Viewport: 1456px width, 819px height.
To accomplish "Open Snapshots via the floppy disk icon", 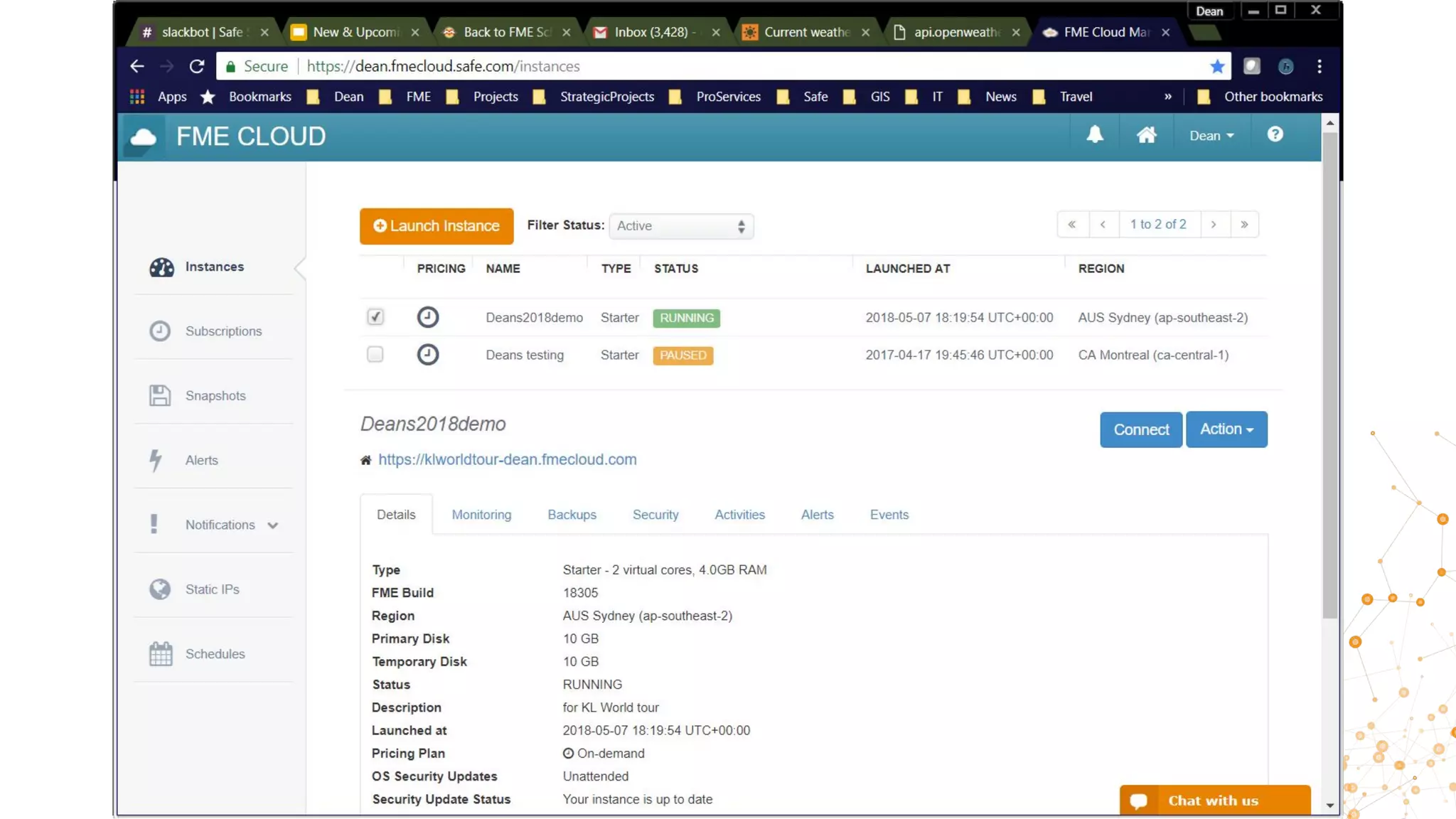I will (x=160, y=396).
